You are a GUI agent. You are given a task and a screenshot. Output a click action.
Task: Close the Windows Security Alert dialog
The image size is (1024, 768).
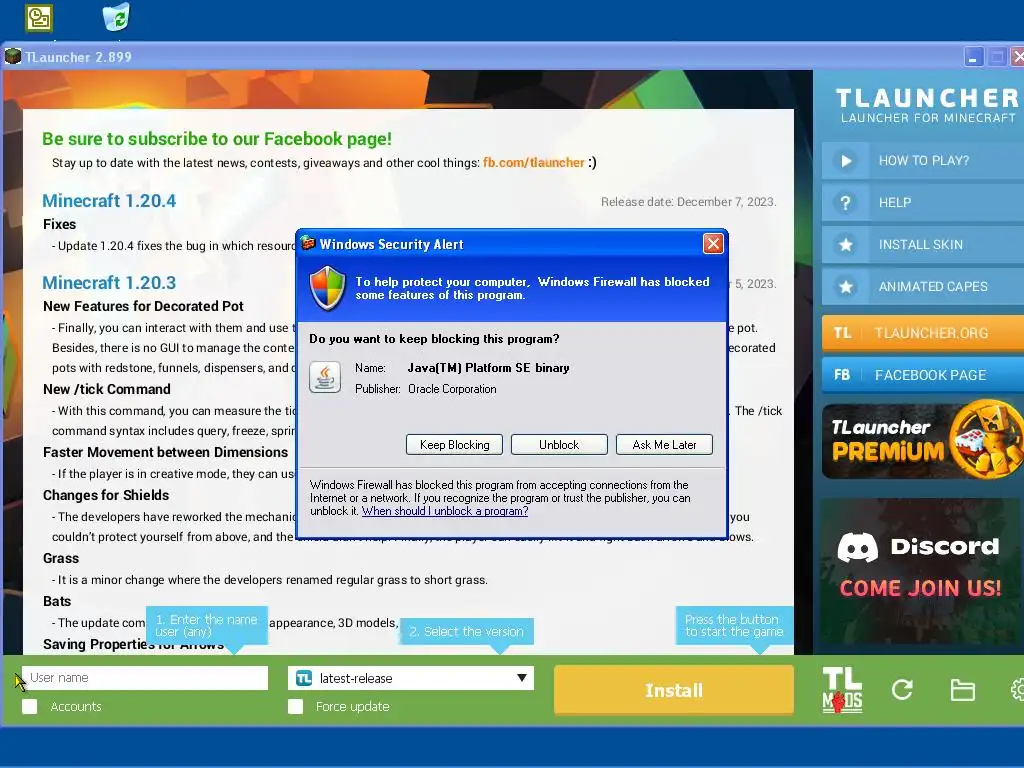(x=712, y=244)
